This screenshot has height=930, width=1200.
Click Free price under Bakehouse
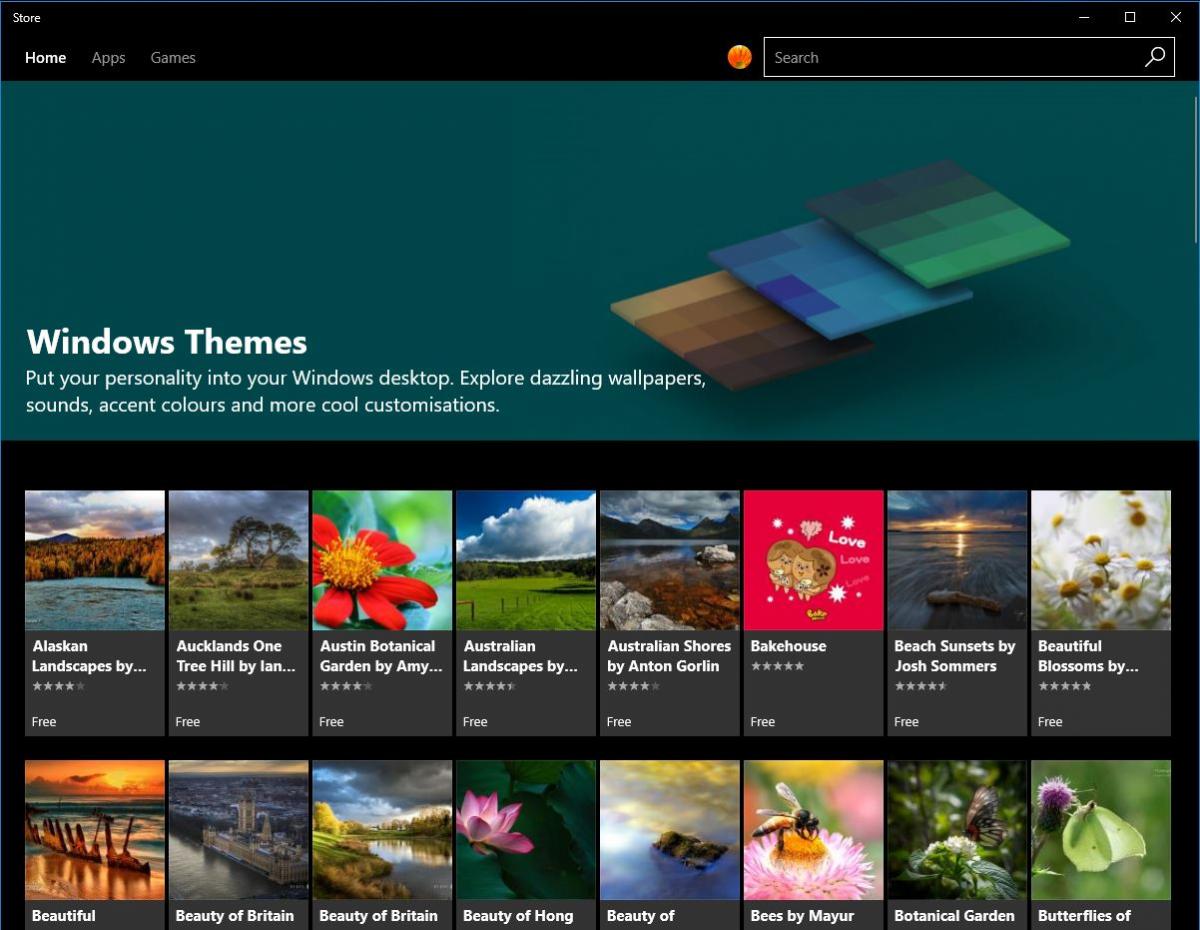pyautogui.click(x=763, y=721)
